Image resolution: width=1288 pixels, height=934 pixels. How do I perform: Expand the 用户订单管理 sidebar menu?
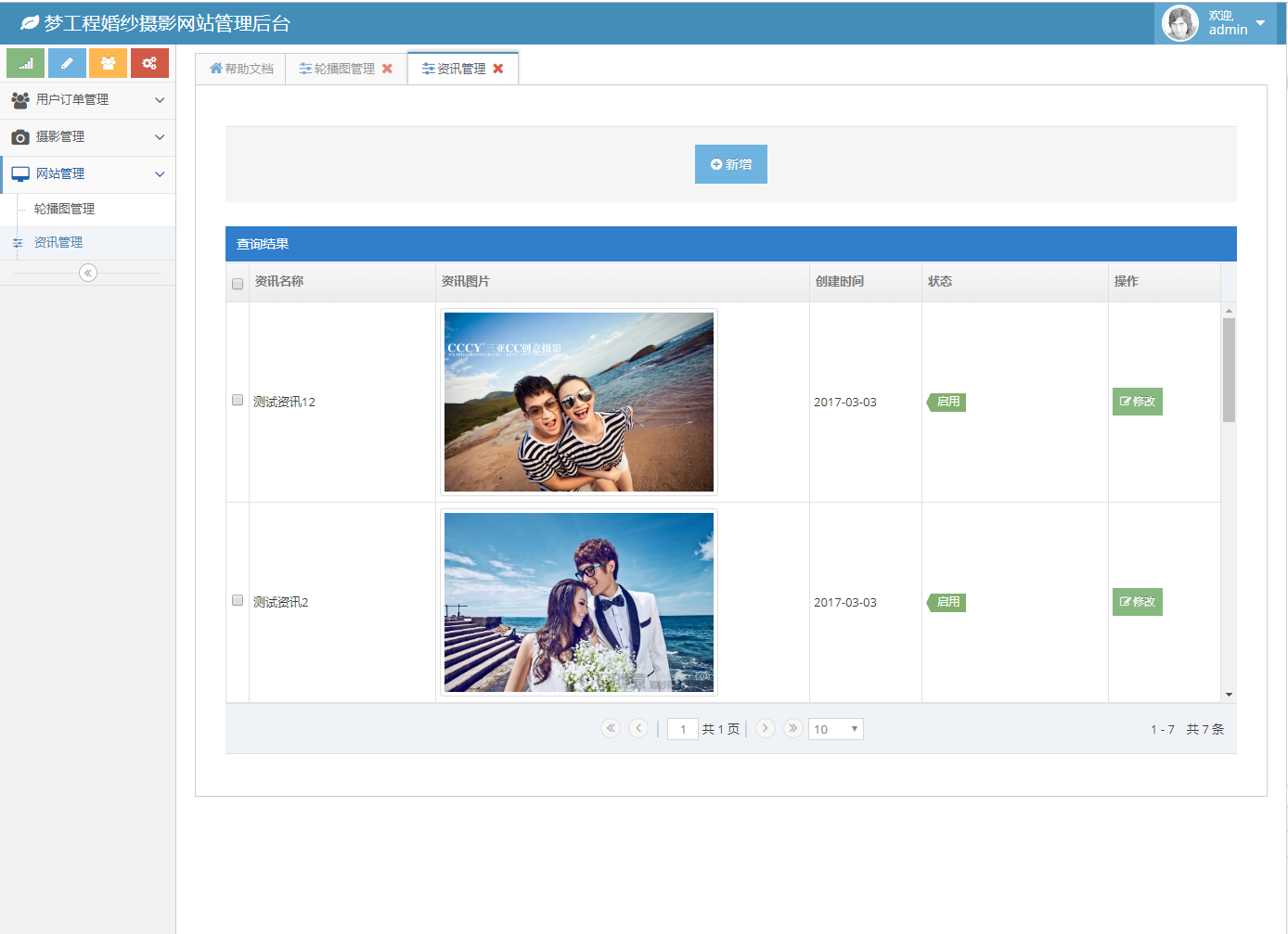pyautogui.click(x=87, y=99)
